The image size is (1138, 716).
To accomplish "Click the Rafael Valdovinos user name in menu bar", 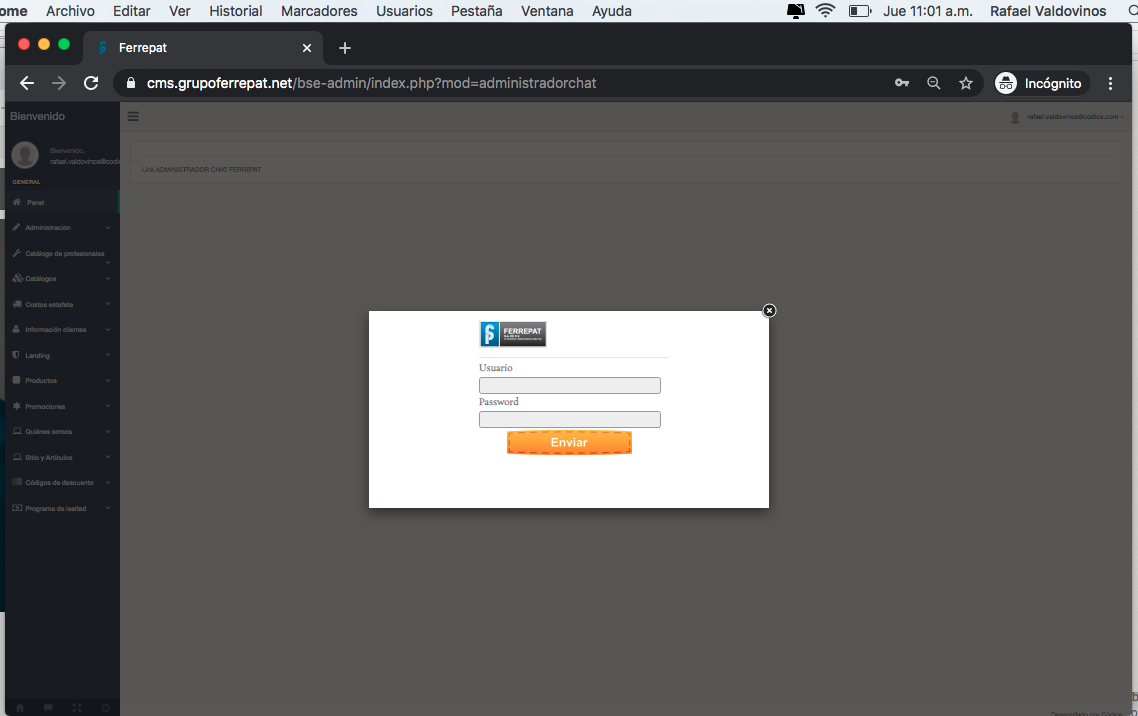I will 1048,11.
